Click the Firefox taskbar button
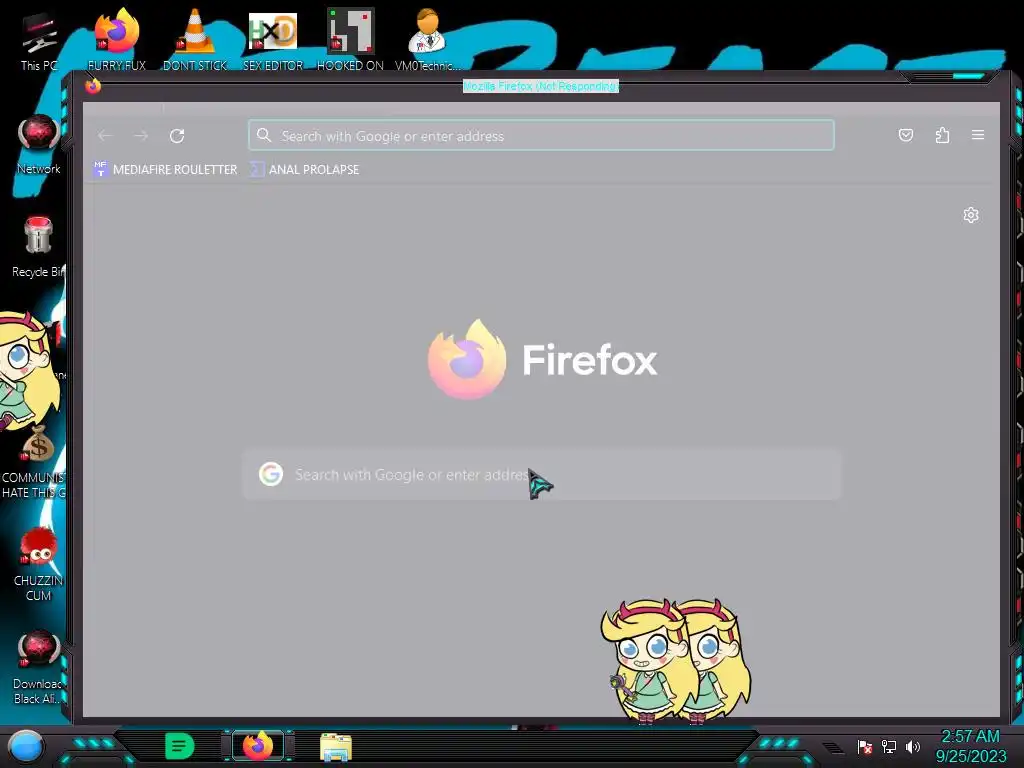Viewport: 1024px width, 768px height. point(258,746)
